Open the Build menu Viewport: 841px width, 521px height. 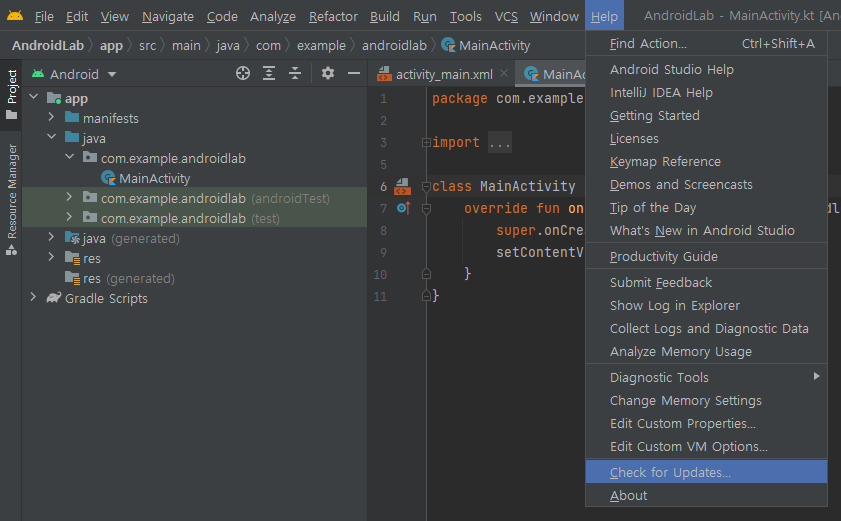pyautogui.click(x=385, y=17)
